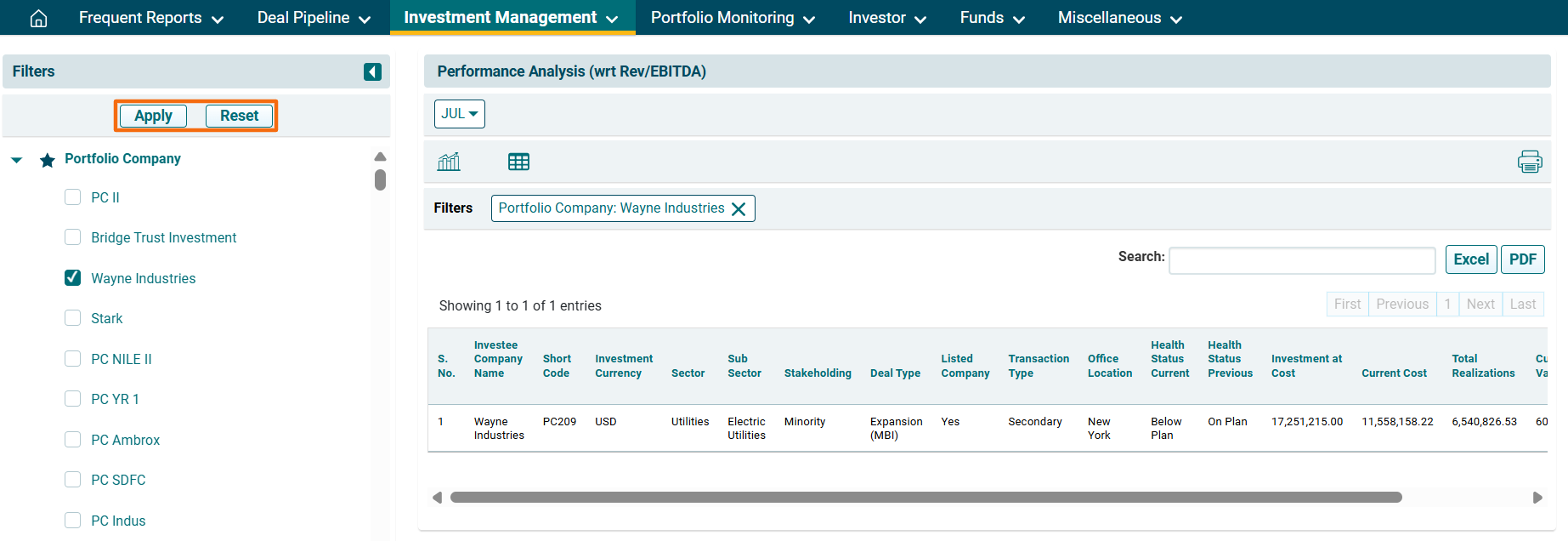The image size is (1568, 541).
Task: Open the Portfolio Monitoring menu
Action: point(732,18)
